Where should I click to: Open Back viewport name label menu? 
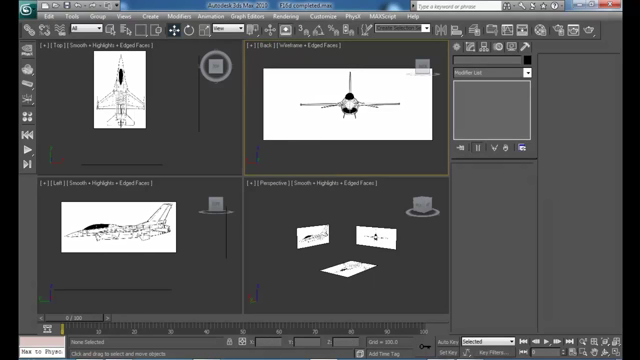(x=266, y=45)
